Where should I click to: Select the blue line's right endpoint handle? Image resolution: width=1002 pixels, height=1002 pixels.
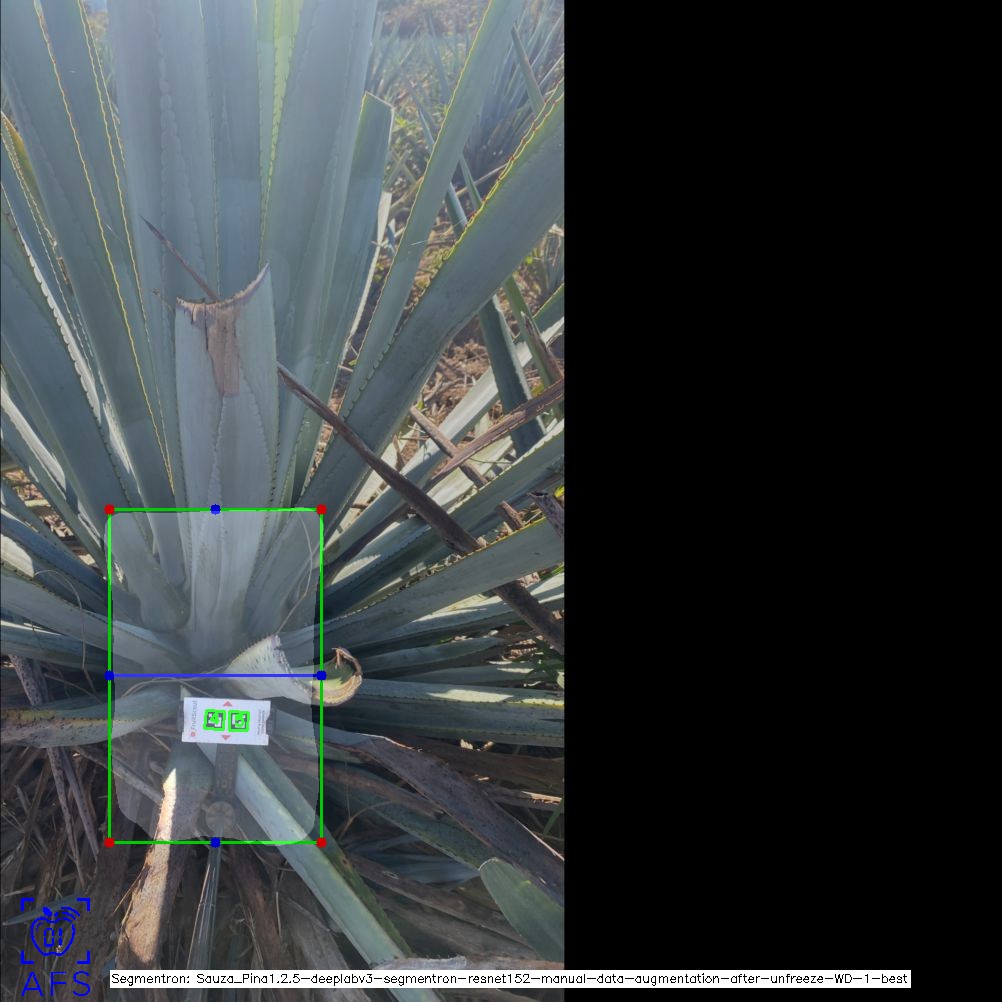tap(321, 675)
